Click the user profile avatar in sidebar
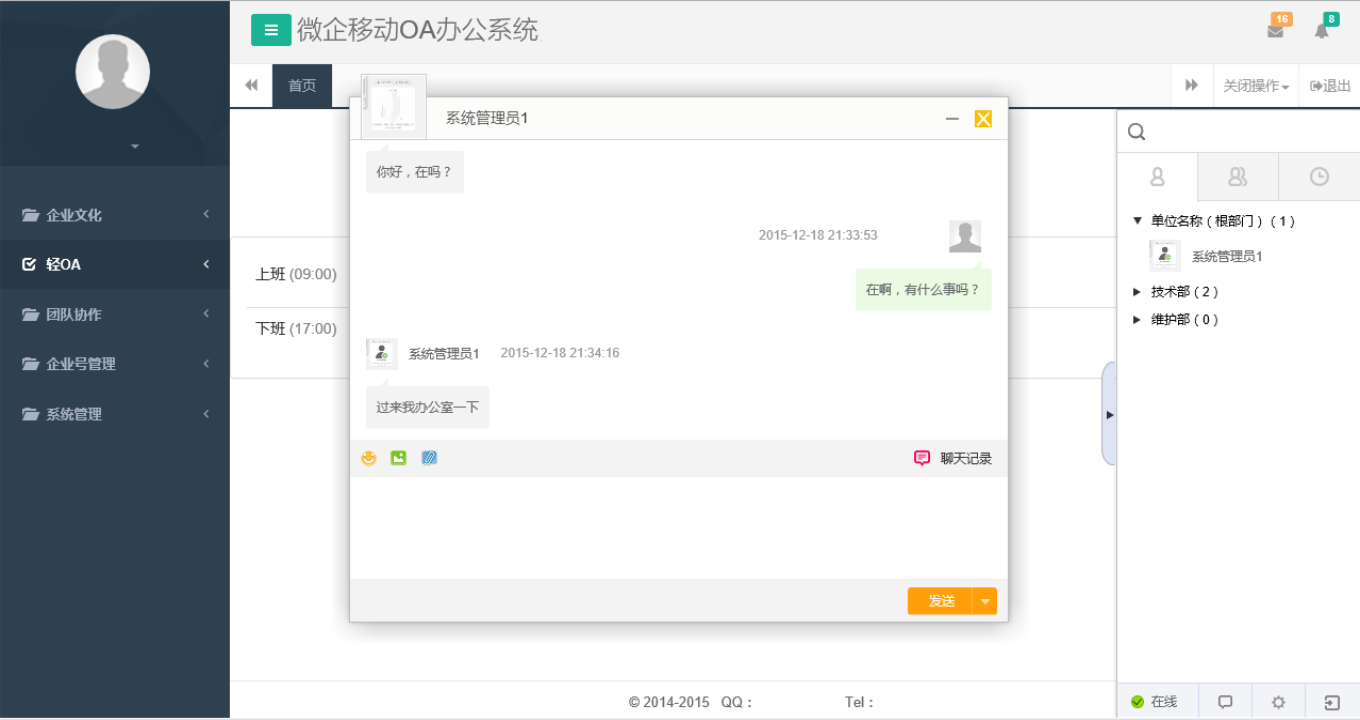Viewport: 1360px width, 720px height. click(x=113, y=72)
